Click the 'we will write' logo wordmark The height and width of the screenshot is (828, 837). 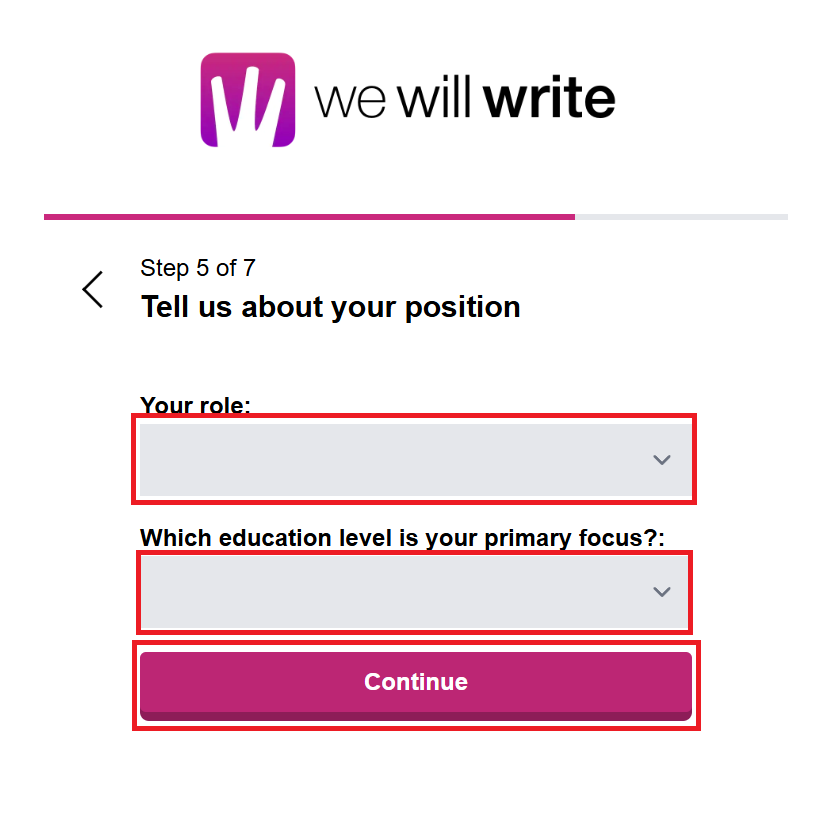tap(464, 100)
